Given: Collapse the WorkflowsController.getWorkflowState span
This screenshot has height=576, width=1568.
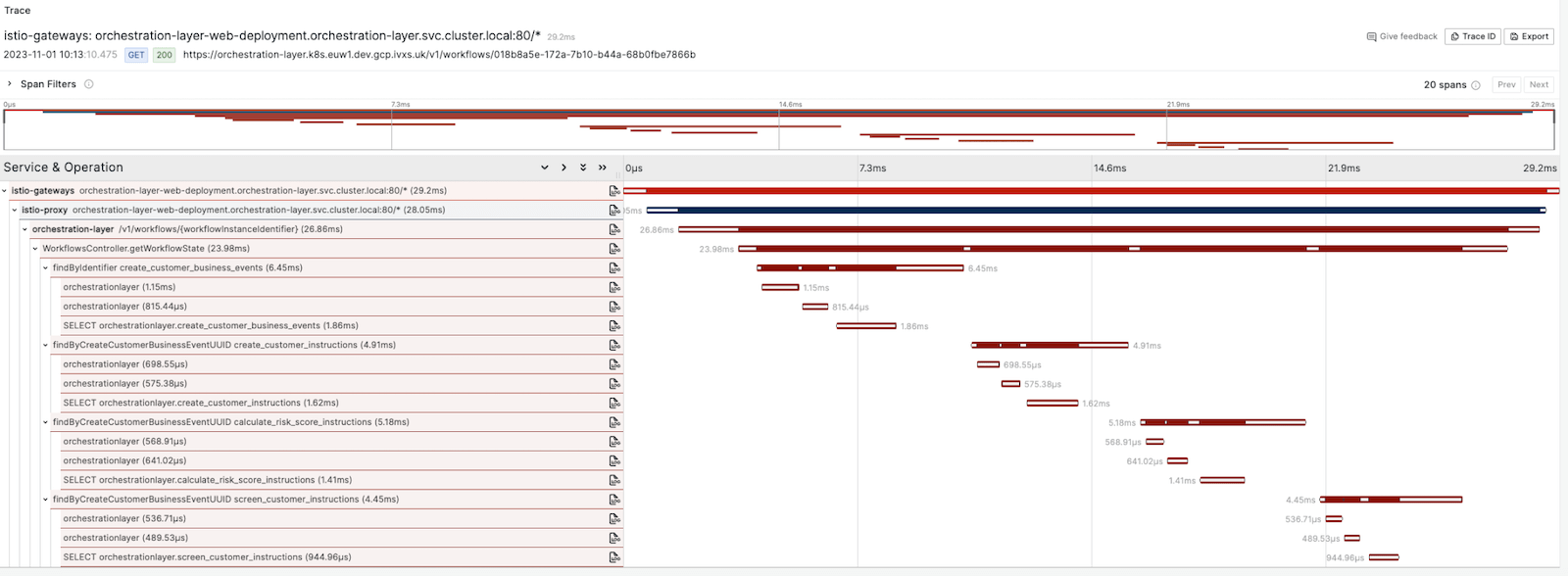Looking at the screenshot, I should (x=35, y=249).
